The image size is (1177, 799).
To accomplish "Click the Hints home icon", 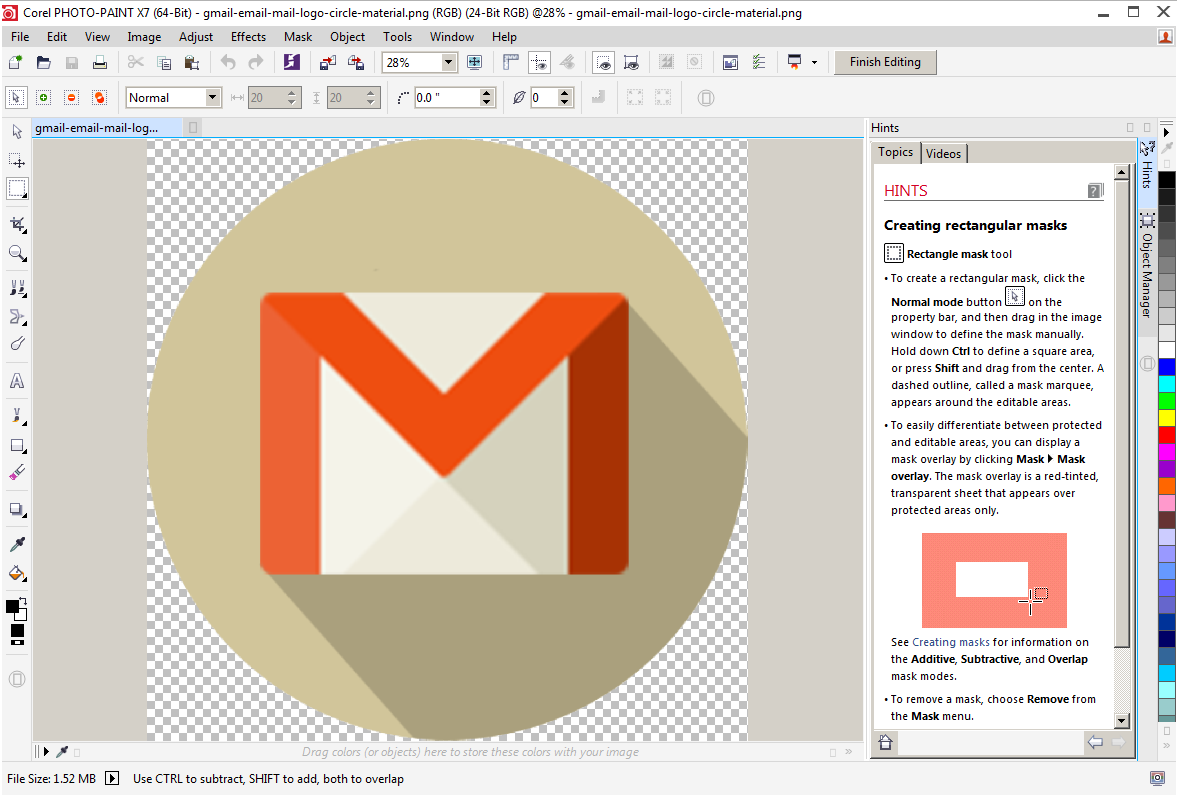I will coord(886,743).
